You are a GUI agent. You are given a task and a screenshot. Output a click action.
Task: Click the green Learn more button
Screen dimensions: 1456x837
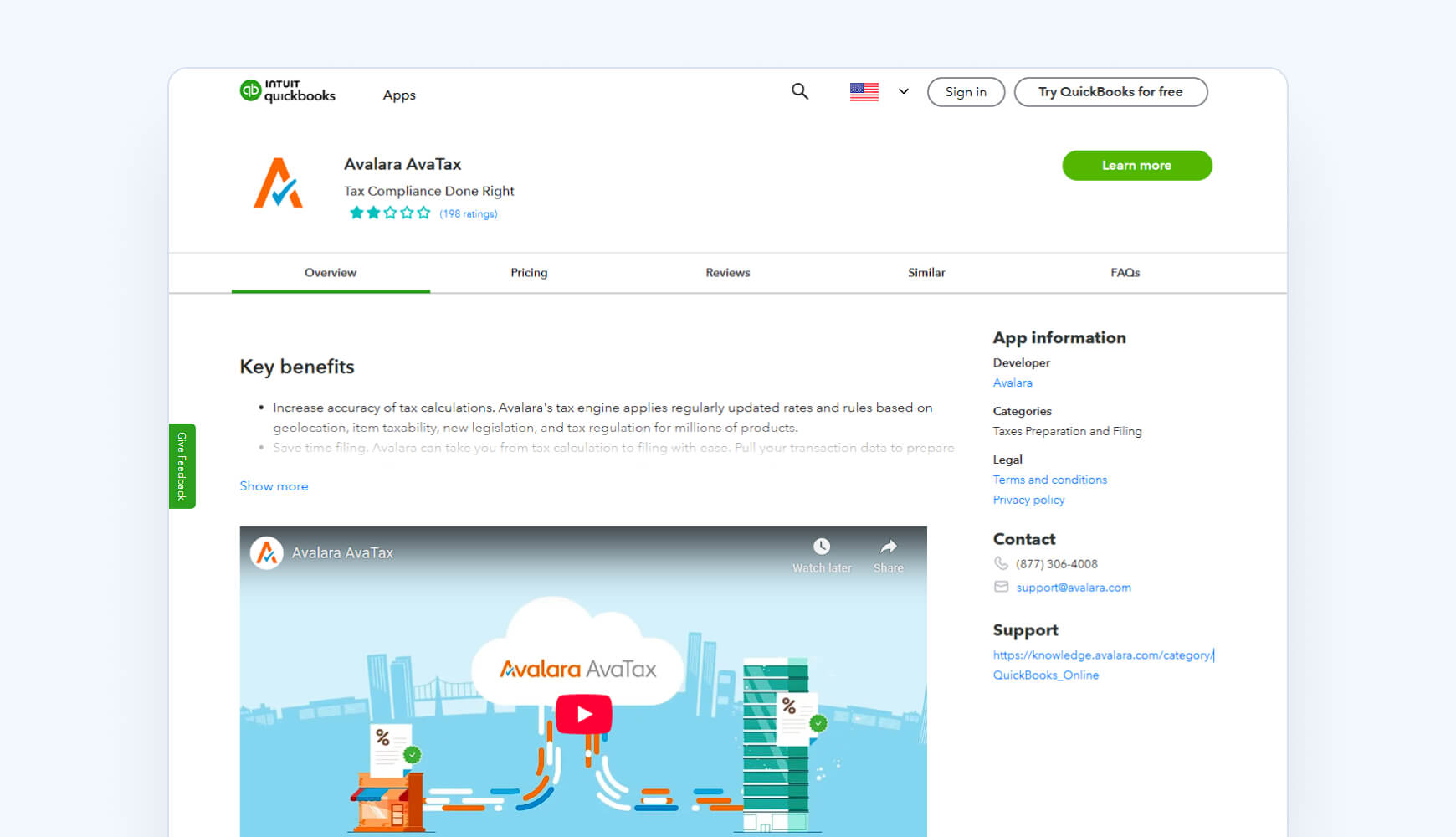pos(1136,166)
